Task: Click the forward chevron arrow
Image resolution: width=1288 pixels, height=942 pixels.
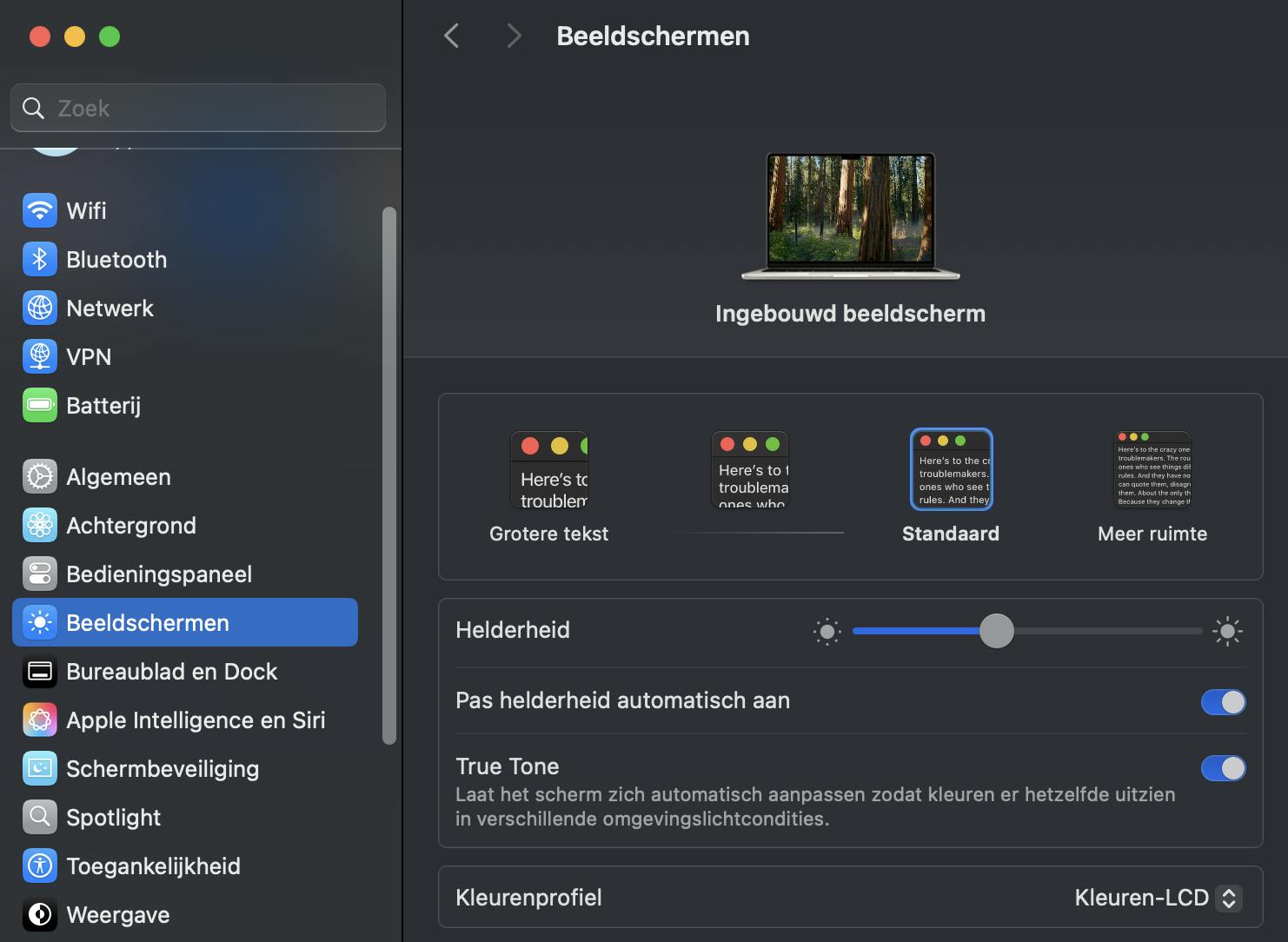Action: tap(514, 36)
